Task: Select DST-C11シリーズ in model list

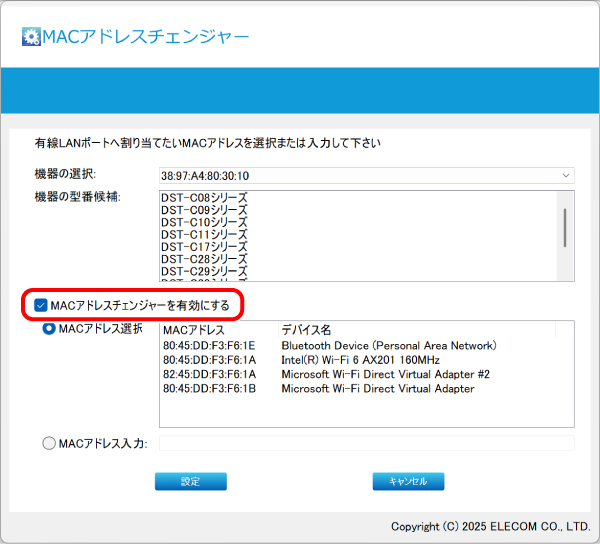Action: pyautogui.click(x=204, y=235)
